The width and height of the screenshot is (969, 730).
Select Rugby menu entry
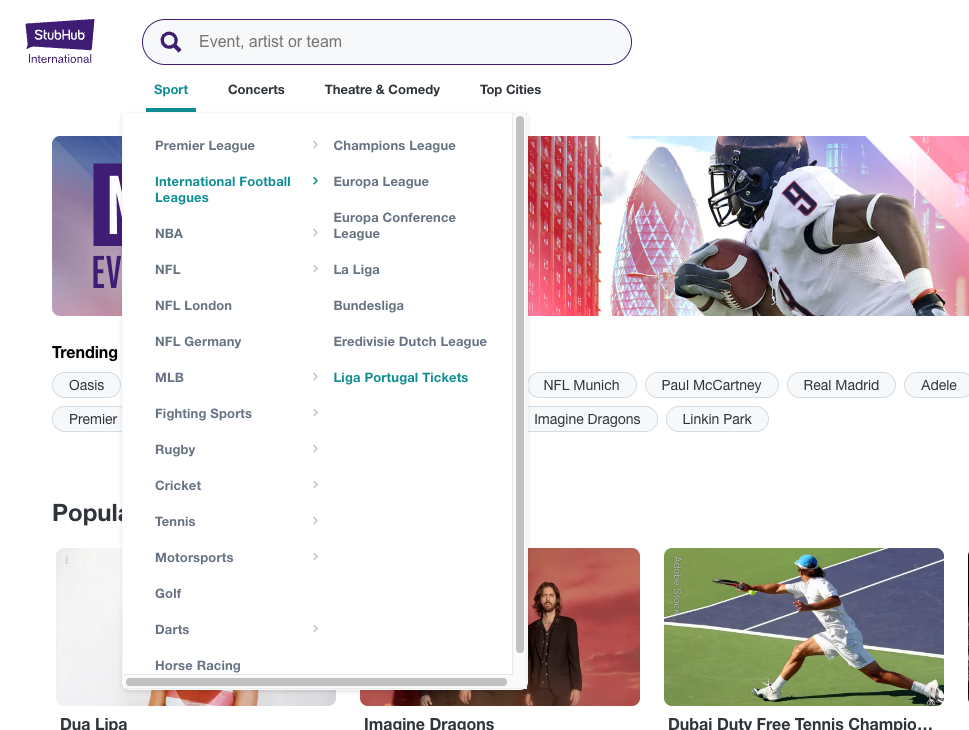[x=175, y=449]
